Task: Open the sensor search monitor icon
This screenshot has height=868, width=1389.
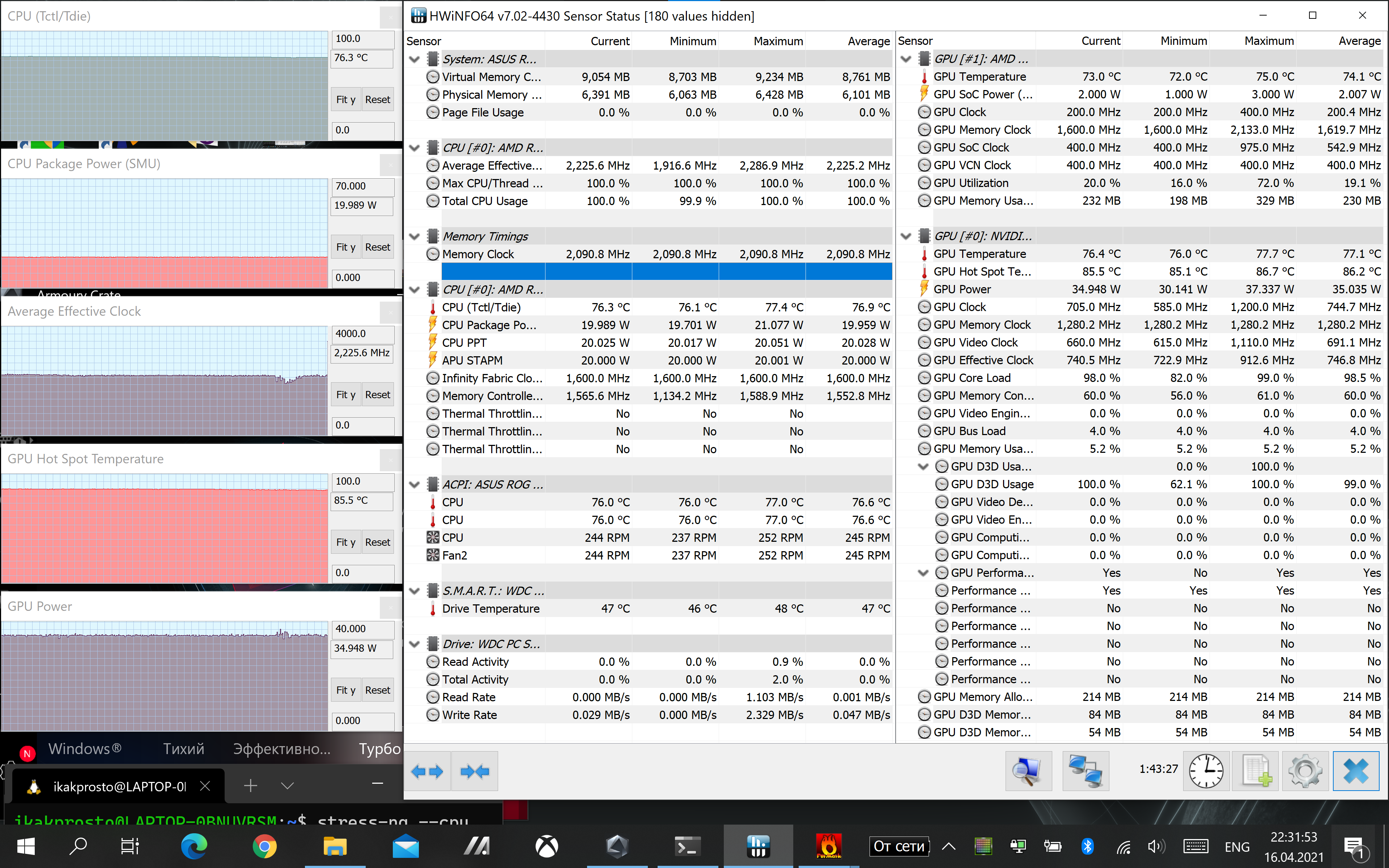Action: coord(1029,771)
